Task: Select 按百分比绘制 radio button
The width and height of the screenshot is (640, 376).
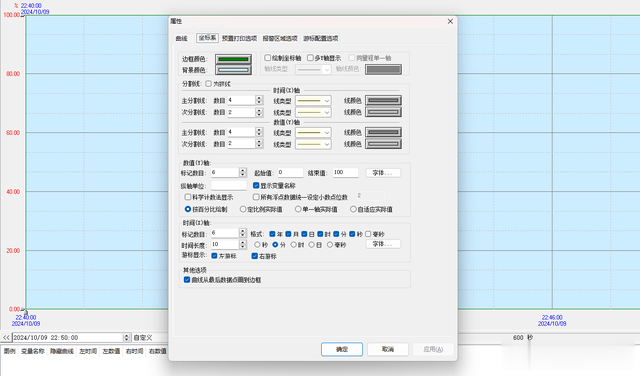Action: (x=188, y=209)
